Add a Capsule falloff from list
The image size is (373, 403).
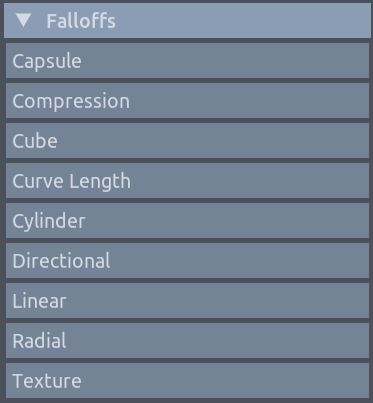[x=187, y=61]
